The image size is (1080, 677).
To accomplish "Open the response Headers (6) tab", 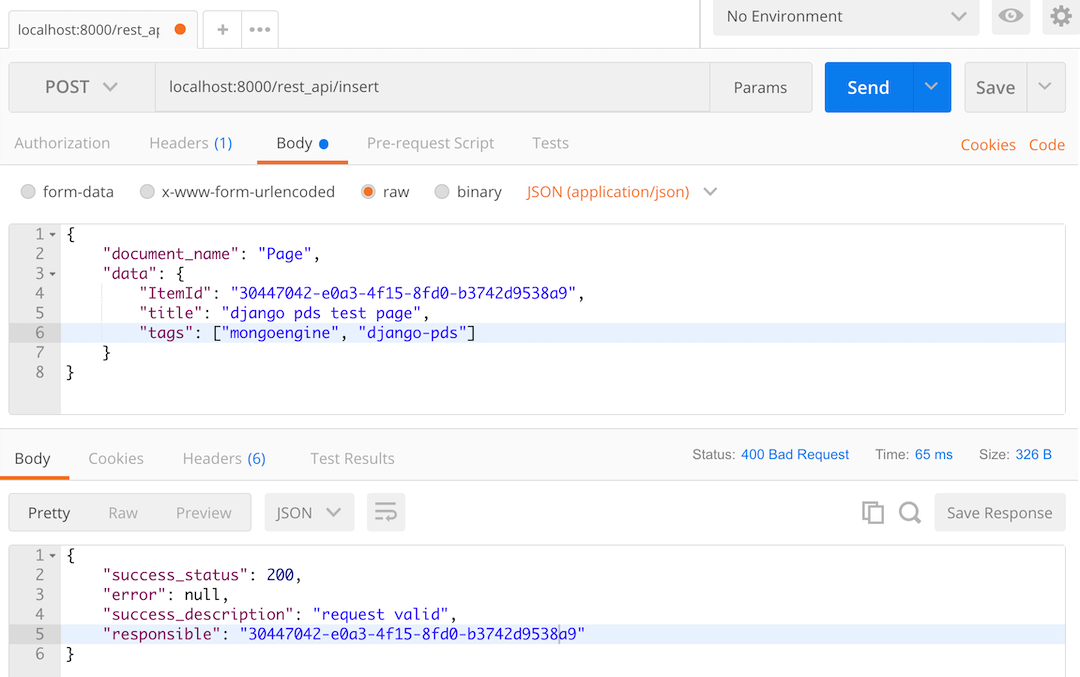I will tap(223, 458).
